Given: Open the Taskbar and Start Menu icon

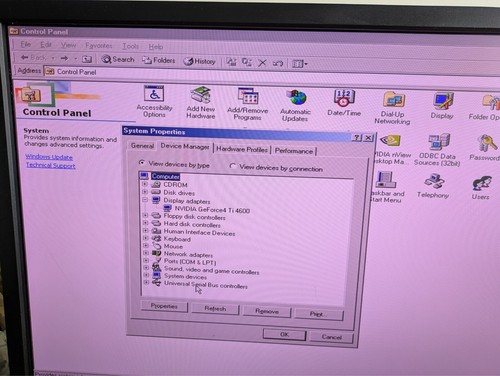Looking at the screenshot, I should 386,187.
